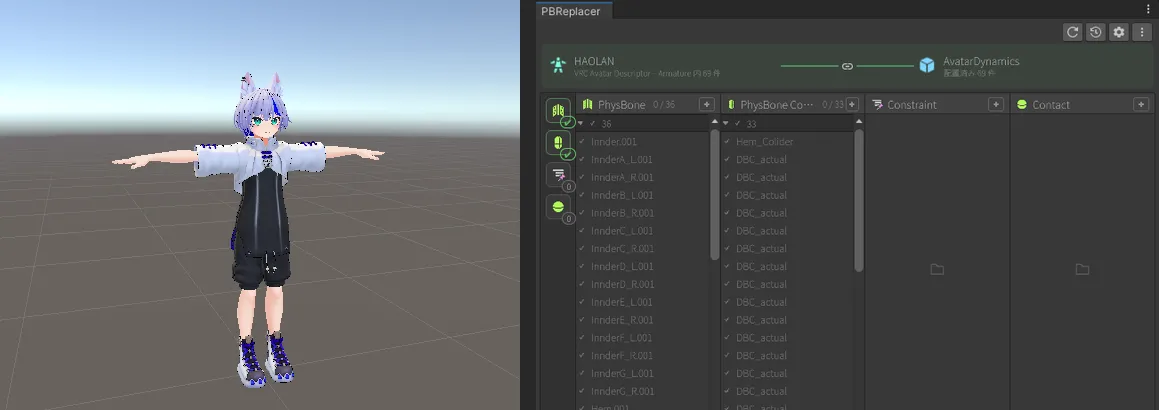1159x410 pixels.
Task: Click the up arrow above the PhysBone list scrollbar
Action: pyautogui.click(x=715, y=122)
